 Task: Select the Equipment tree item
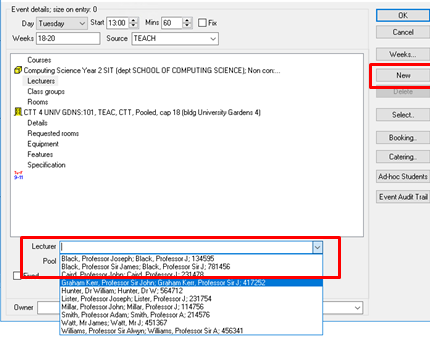point(43,144)
